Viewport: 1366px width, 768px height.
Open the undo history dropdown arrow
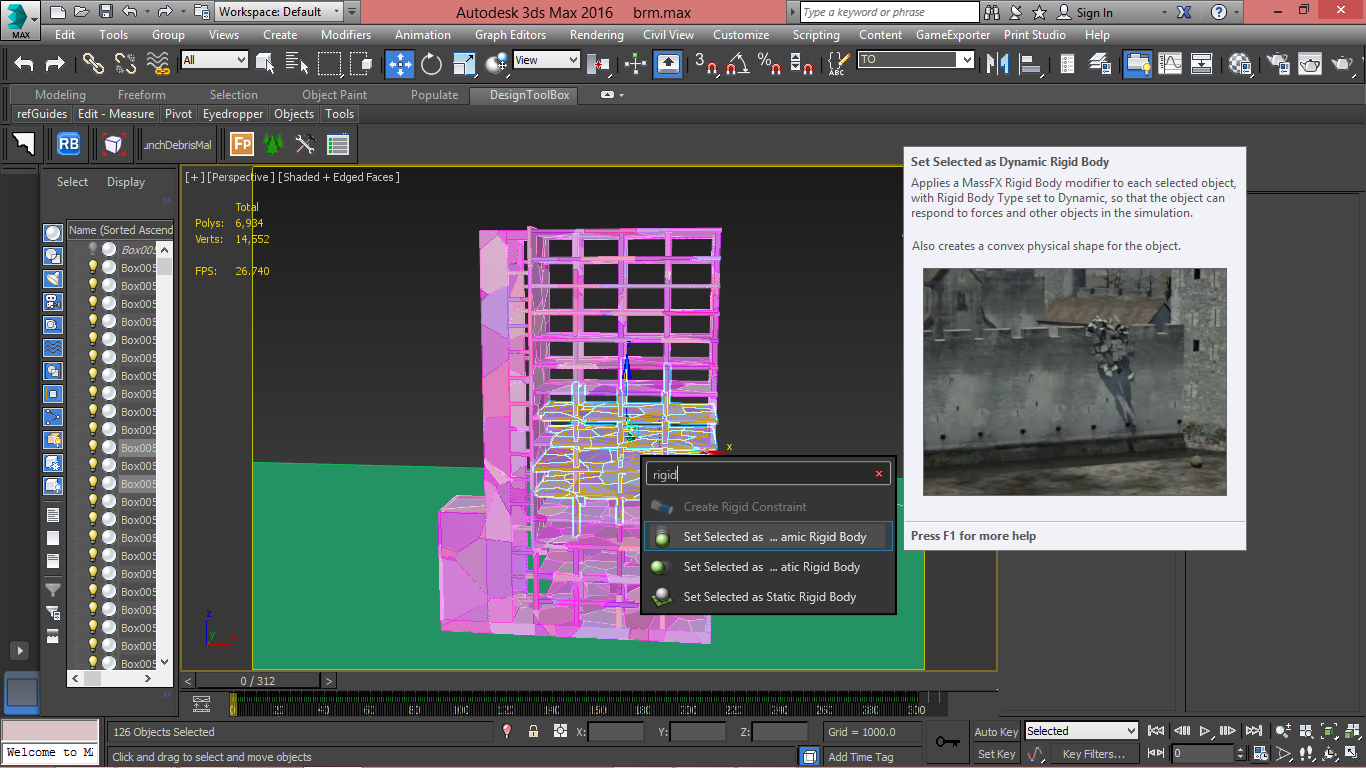pos(148,12)
